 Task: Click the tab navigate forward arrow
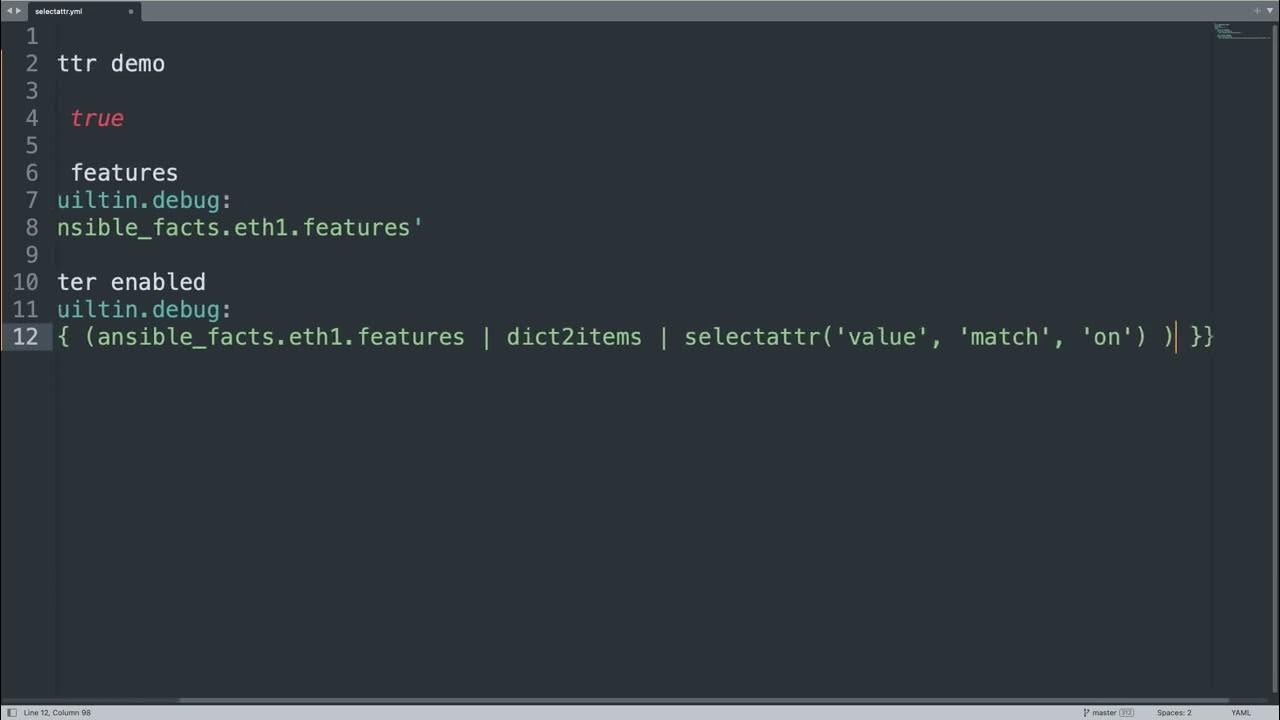click(x=18, y=11)
